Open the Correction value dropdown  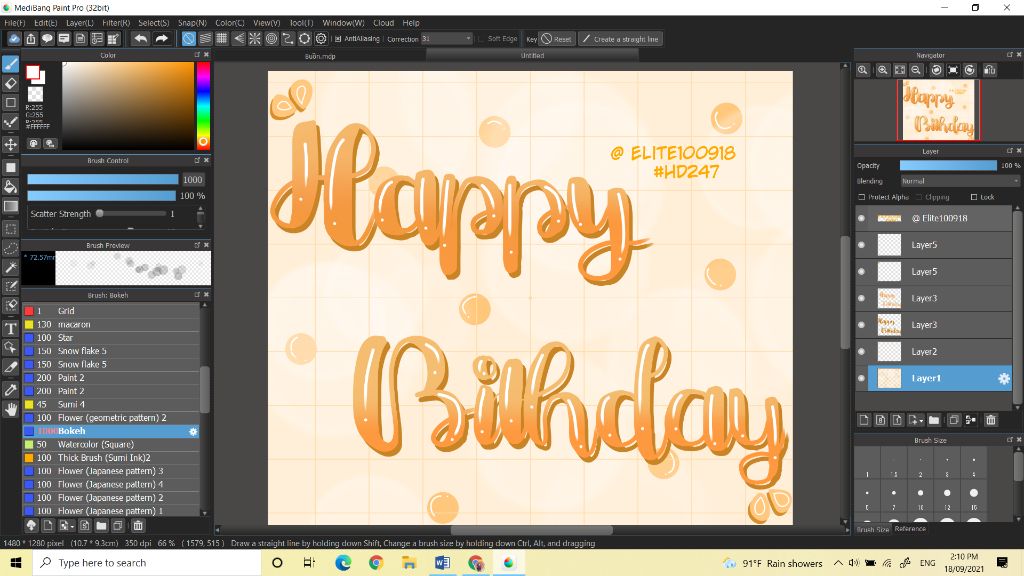coord(447,39)
